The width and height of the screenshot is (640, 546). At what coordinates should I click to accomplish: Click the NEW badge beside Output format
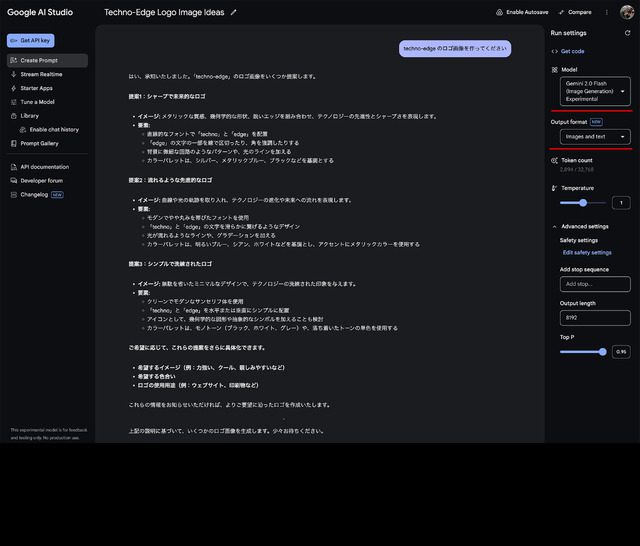[596, 122]
